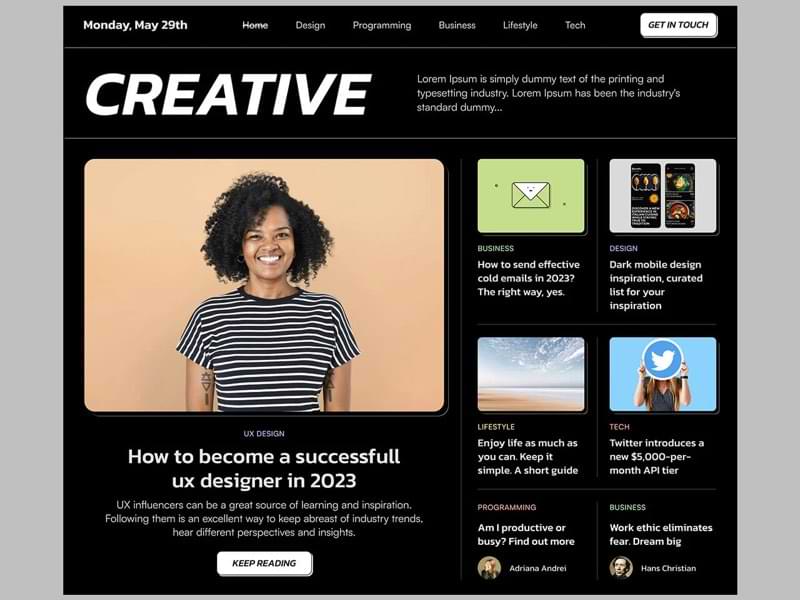The image size is (800, 600).
Task: Open the dark mobile design thumbnail
Action: click(663, 196)
